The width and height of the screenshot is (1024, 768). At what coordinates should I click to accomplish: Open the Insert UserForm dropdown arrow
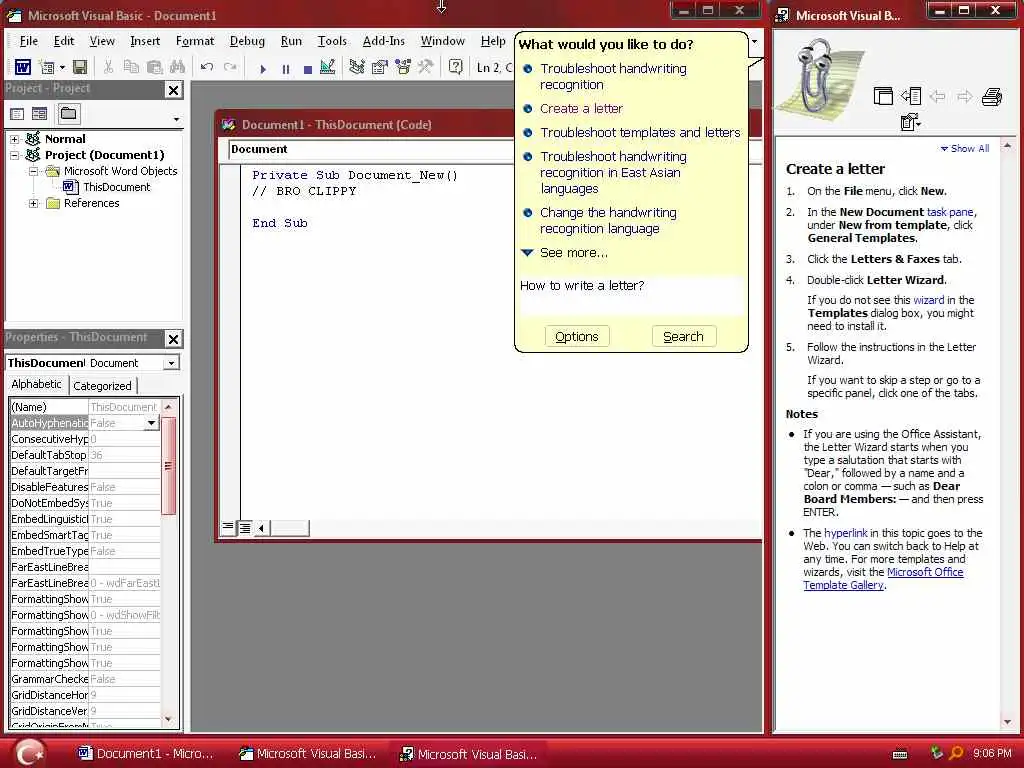click(x=62, y=67)
